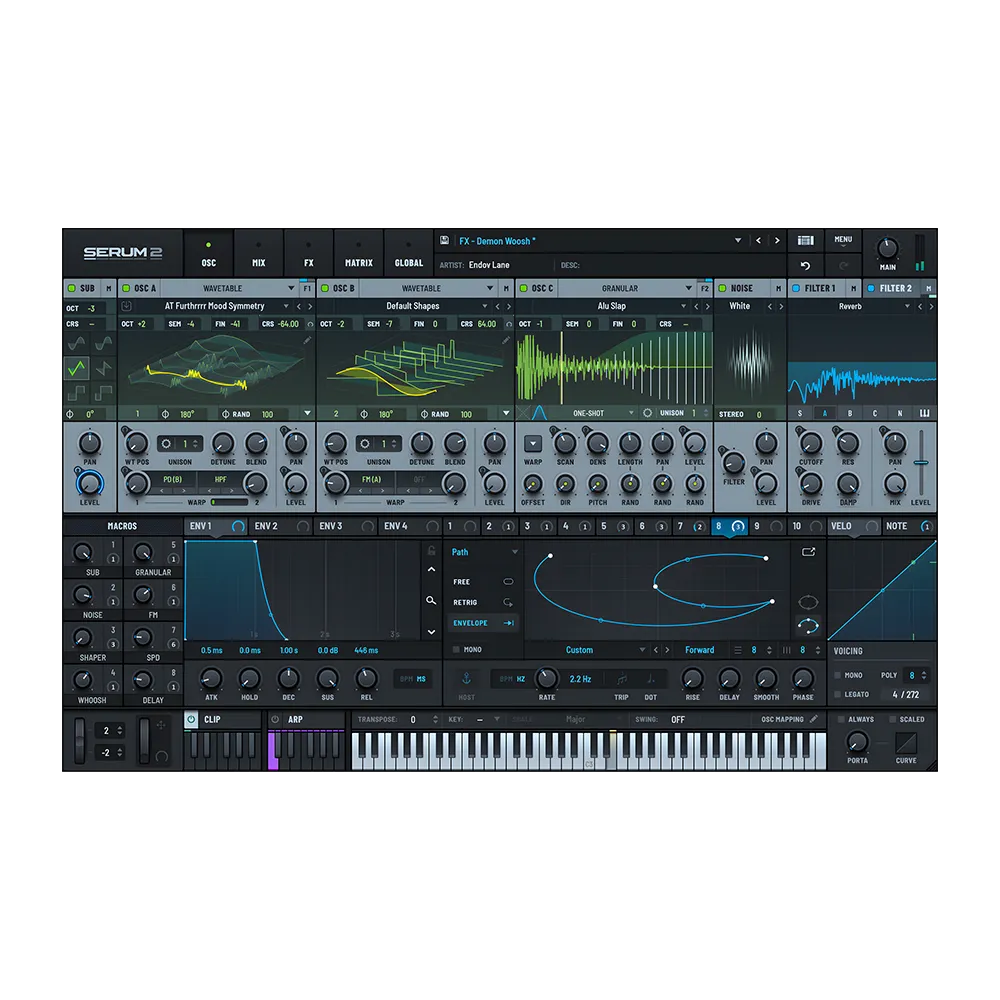Adjust the MAIN volume knob
The width and height of the screenshot is (1000, 1000).
pyautogui.click(x=887, y=247)
